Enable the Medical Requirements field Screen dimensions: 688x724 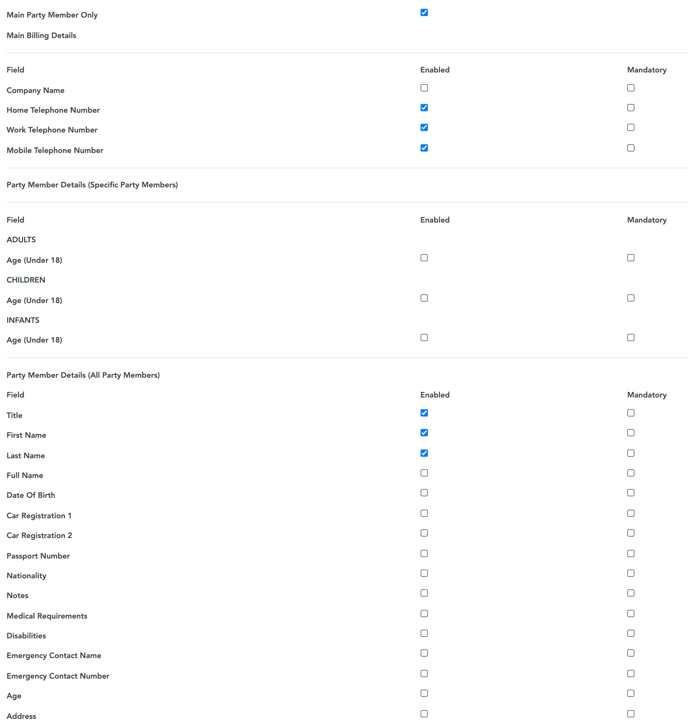click(424, 613)
